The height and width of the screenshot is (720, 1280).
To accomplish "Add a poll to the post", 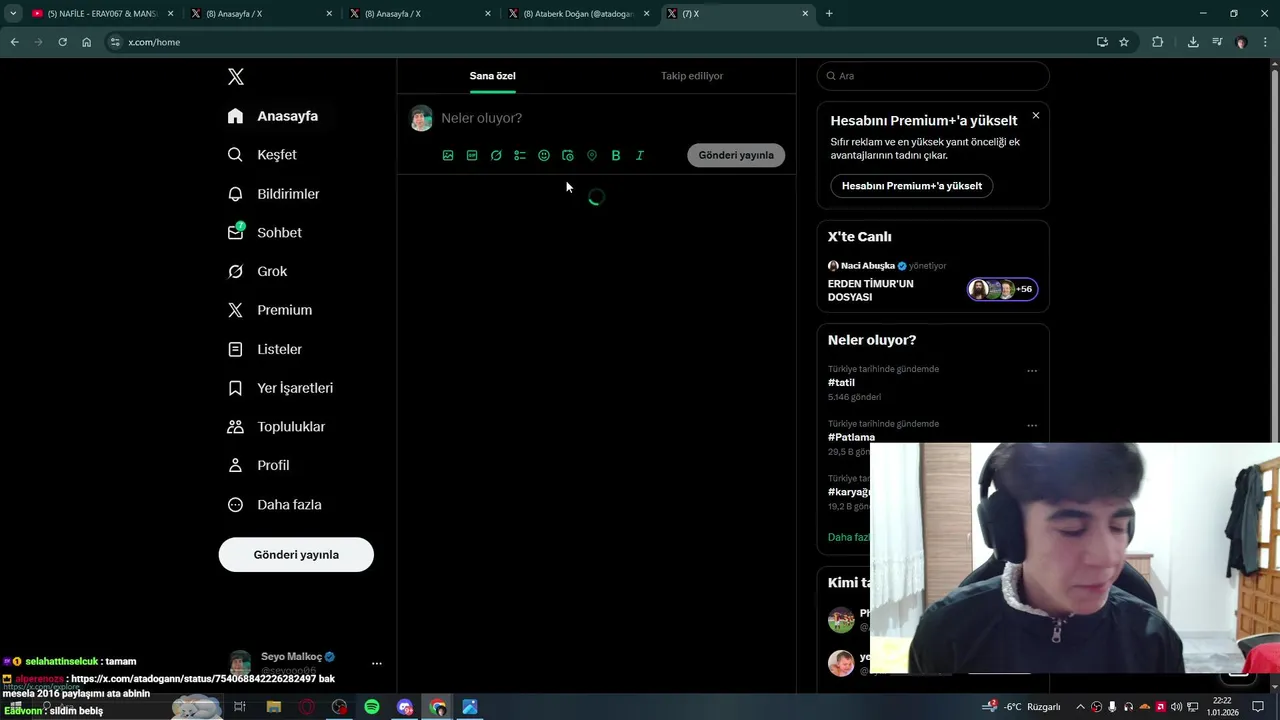I will 520,155.
